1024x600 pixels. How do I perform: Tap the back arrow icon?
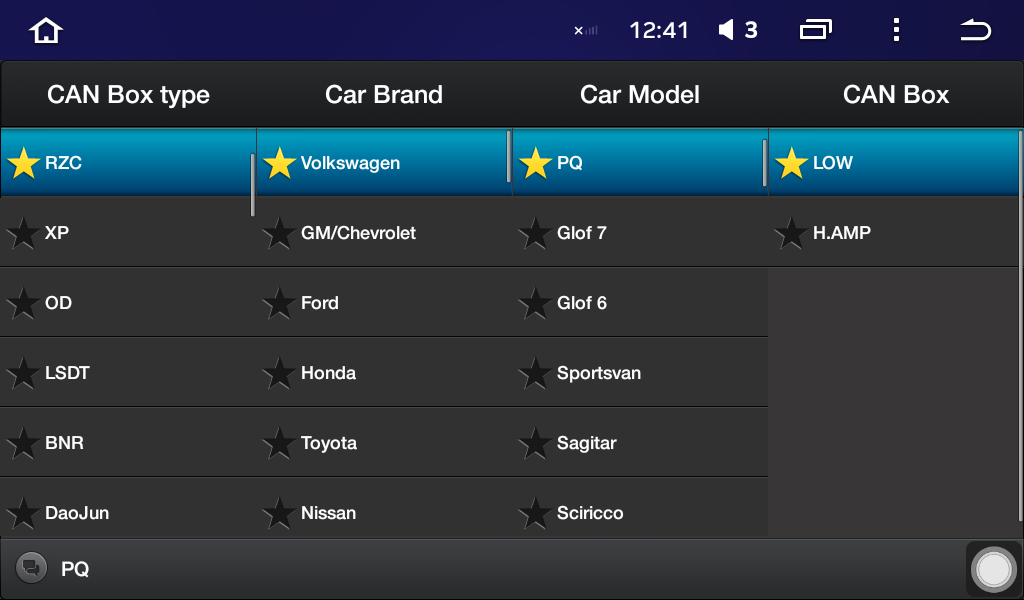(975, 30)
